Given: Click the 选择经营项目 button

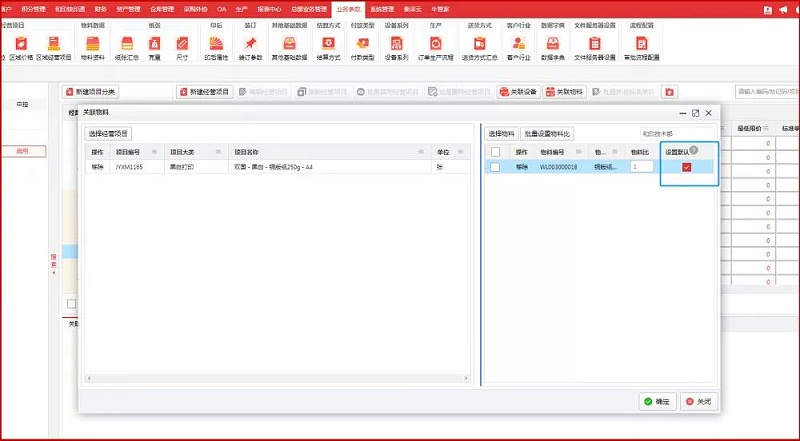Looking at the screenshot, I should coord(108,133).
